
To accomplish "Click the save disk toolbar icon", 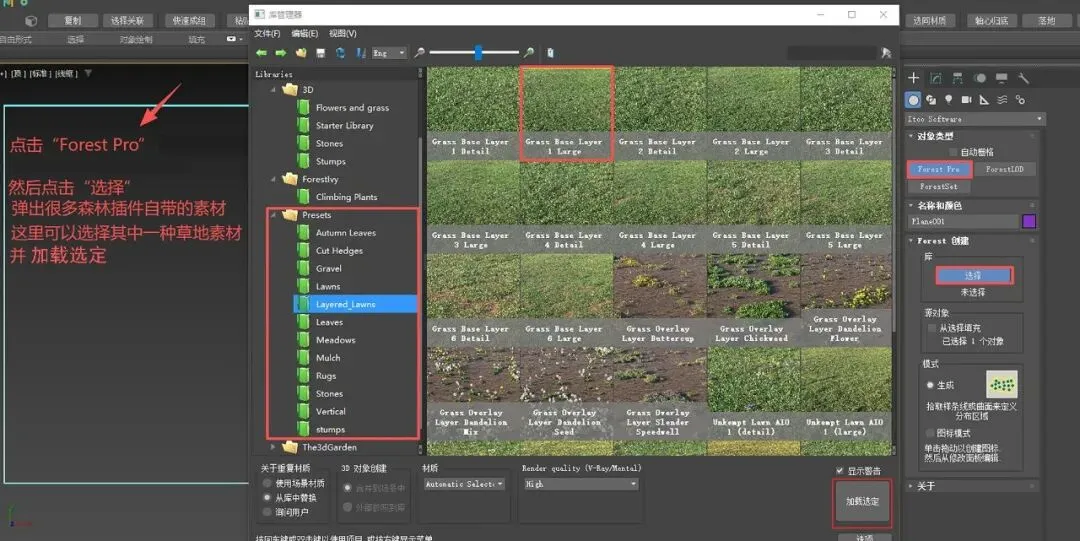I will pyautogui.click(x=320, y=53).
